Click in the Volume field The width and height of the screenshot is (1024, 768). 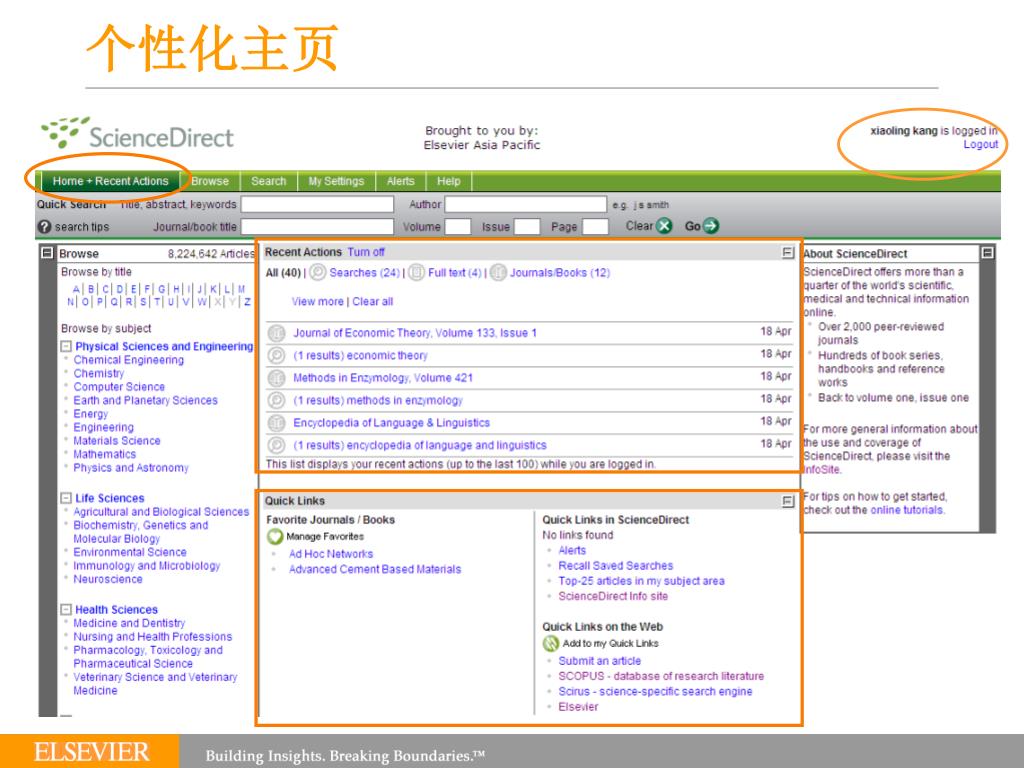(458, 227)
